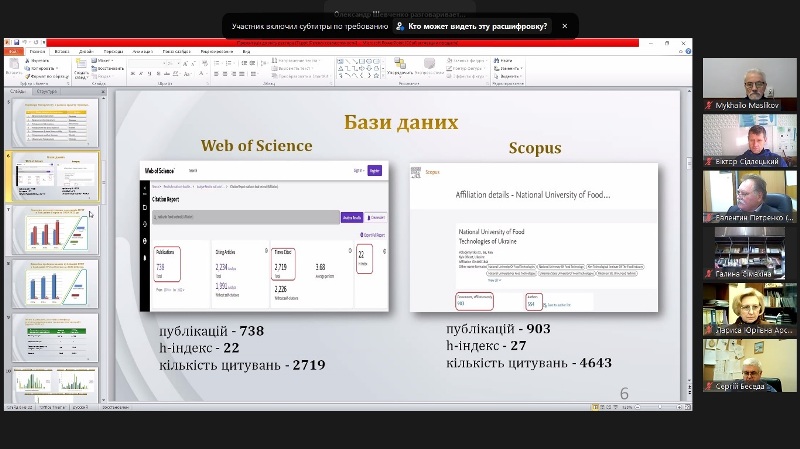Click Mykhailo Maslikov's video tile
Image resolution: width=800 pixels, height=449 pixels.
pyautogui.click(x=749, y=84)
